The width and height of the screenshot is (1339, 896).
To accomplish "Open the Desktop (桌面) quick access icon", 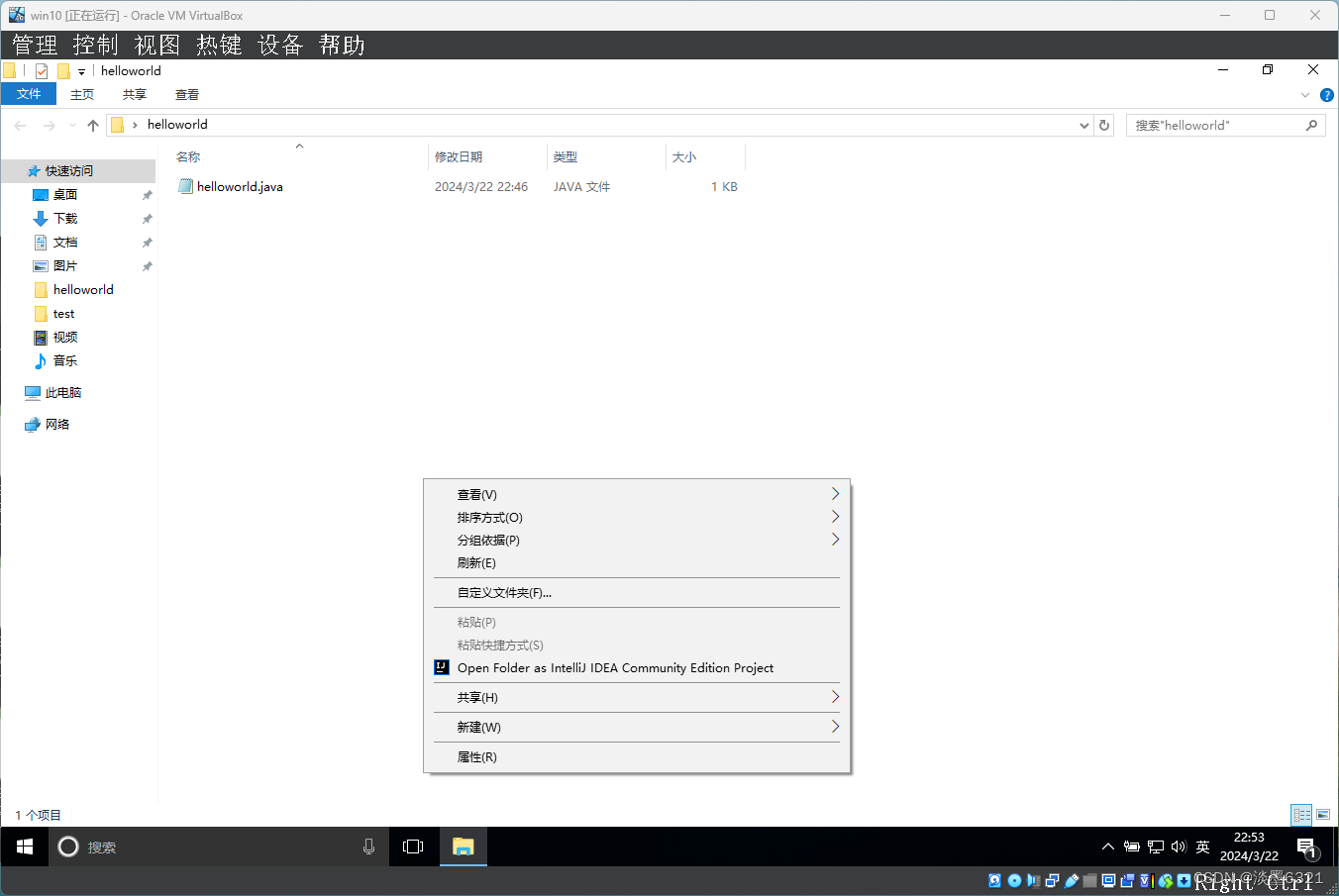I will coord(41,195).
